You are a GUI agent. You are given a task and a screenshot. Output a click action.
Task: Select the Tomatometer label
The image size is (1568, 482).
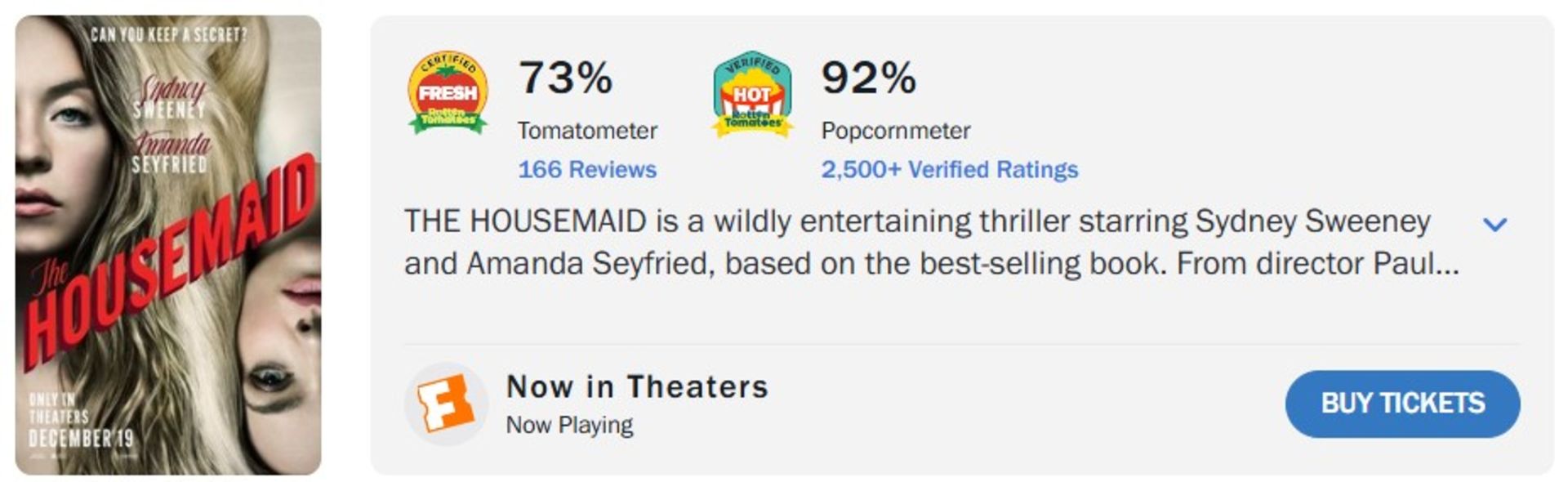tap(587, 131)
